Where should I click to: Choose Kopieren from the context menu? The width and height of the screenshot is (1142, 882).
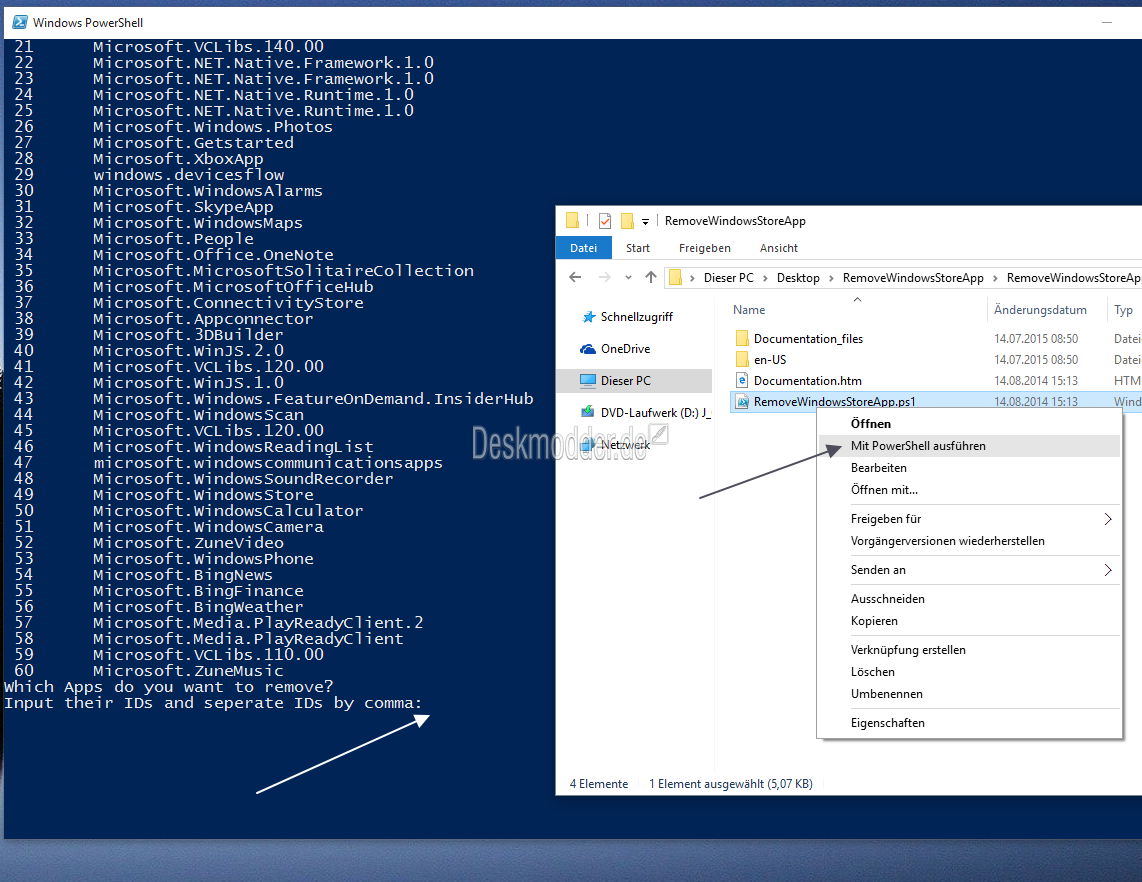coord(969,621)
